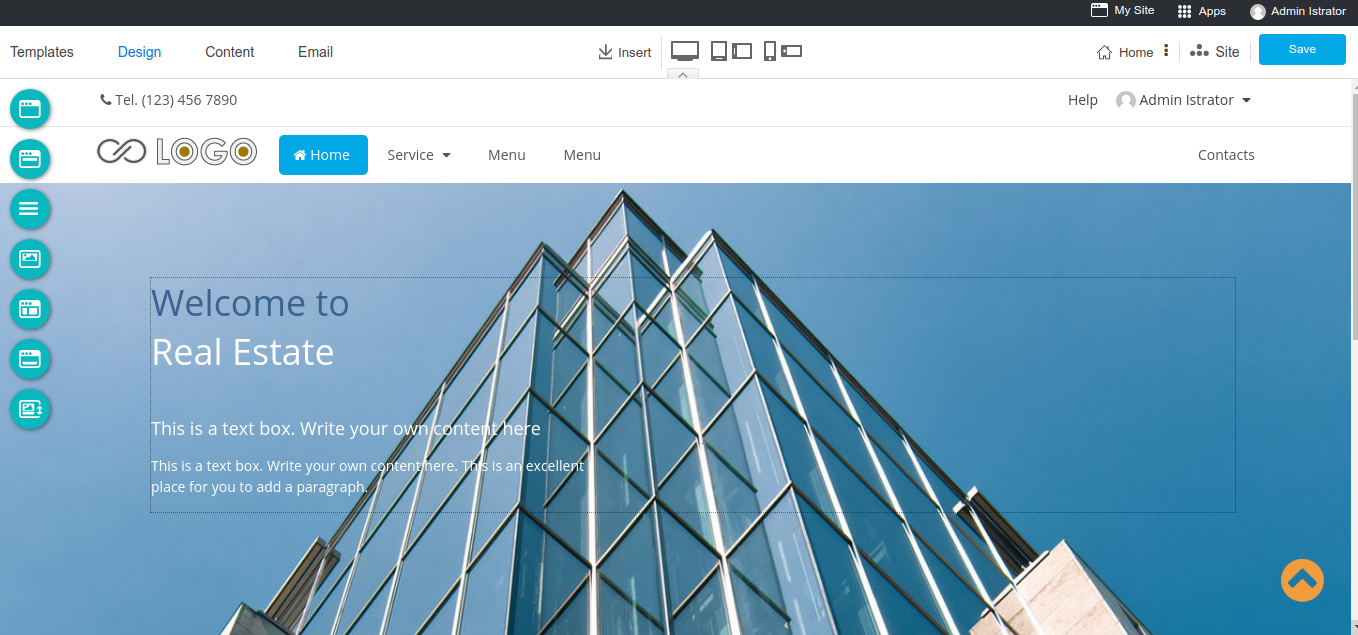Collapse the toolbar with the chevron tab

click(x=682, y=74)
